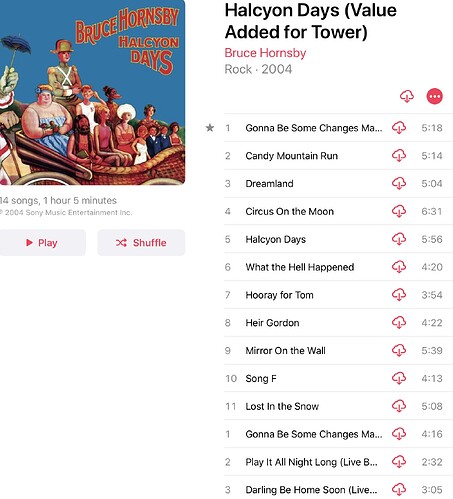The image size is (453, 499).
Task: Download the Song F track
Action: (x=399, y=378)
